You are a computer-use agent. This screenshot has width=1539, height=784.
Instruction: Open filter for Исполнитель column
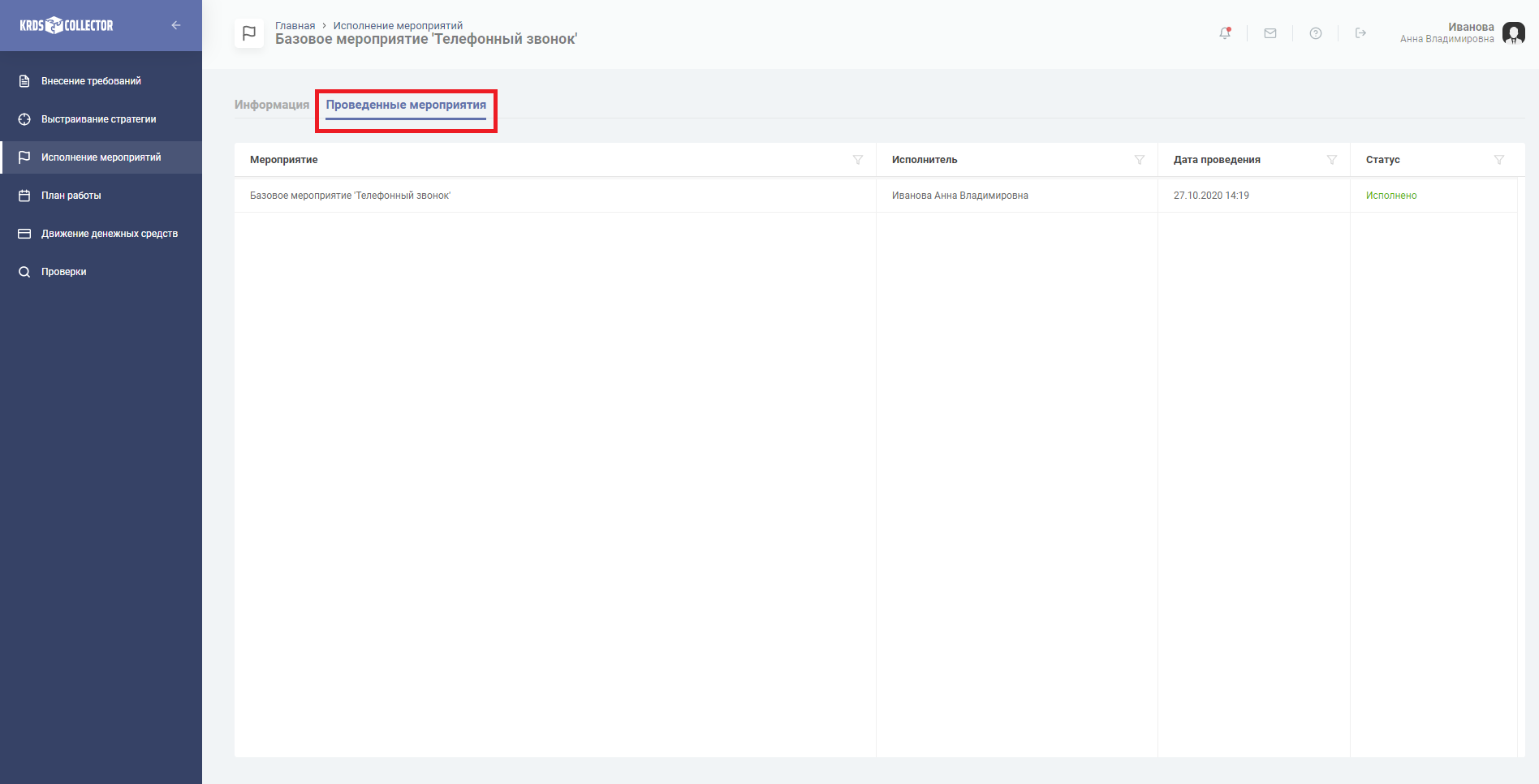[1140, 160]
